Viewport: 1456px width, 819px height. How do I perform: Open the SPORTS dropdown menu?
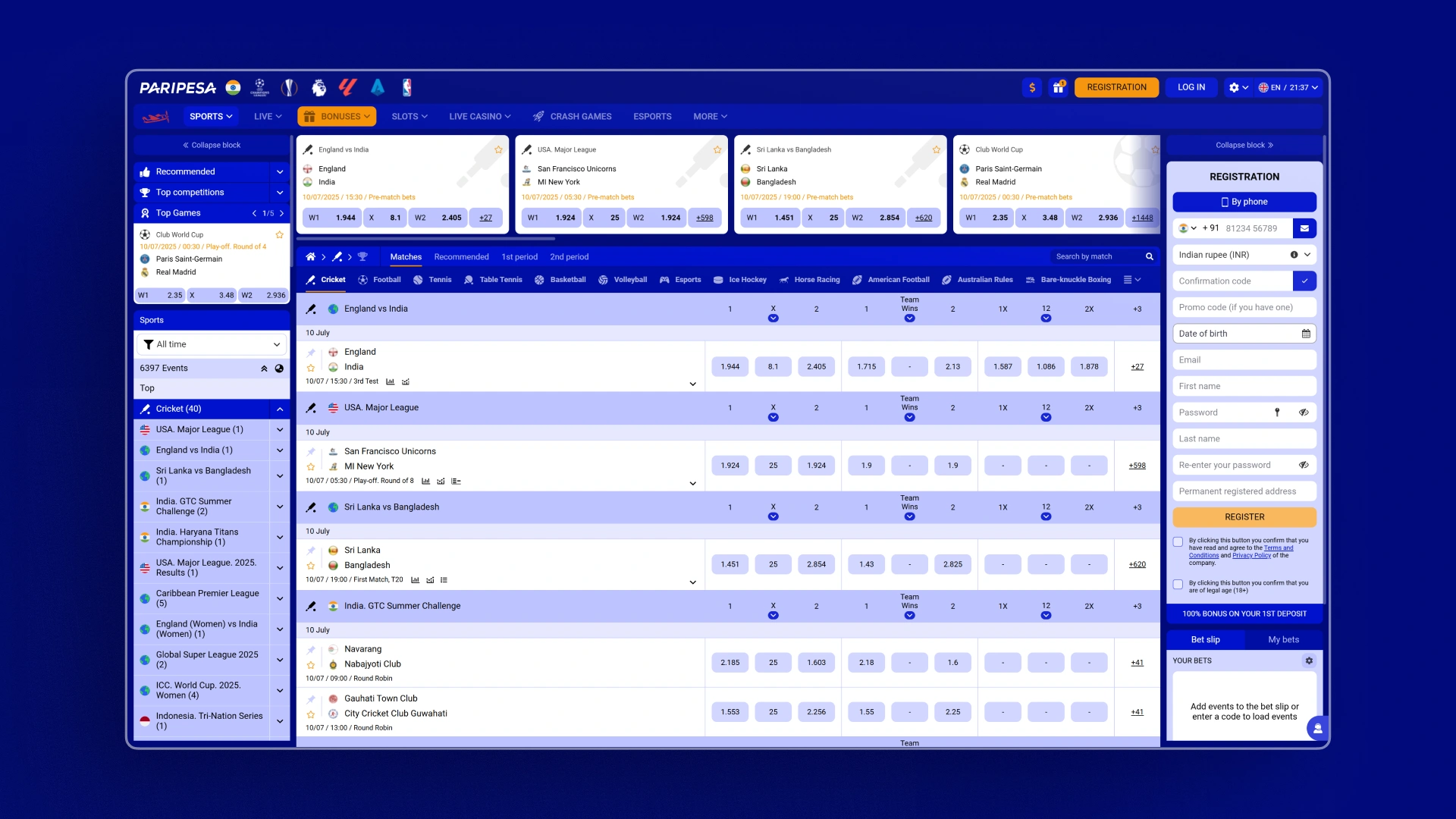pos(210,117)
